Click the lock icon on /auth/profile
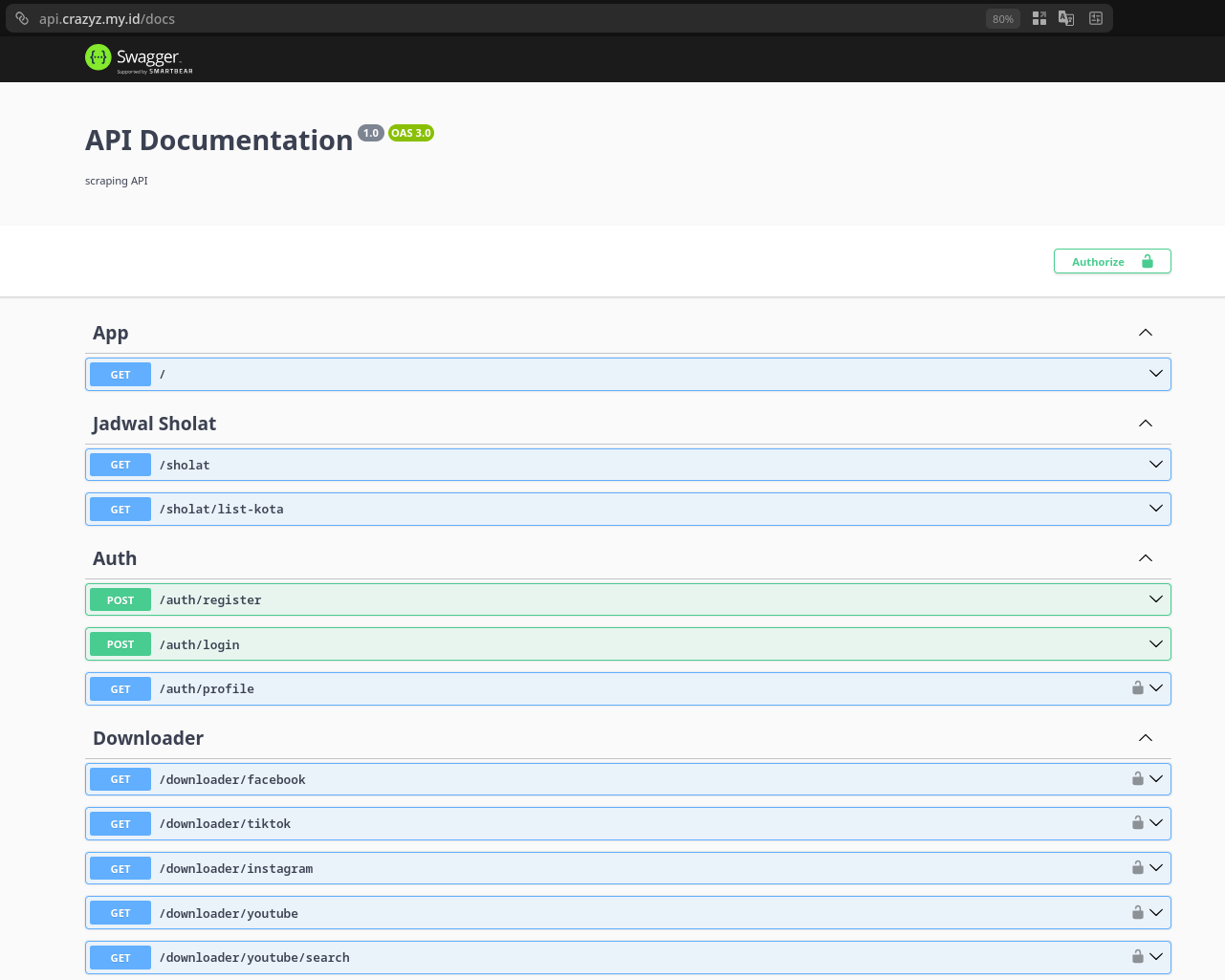1225x980 pixels. 1138,688
